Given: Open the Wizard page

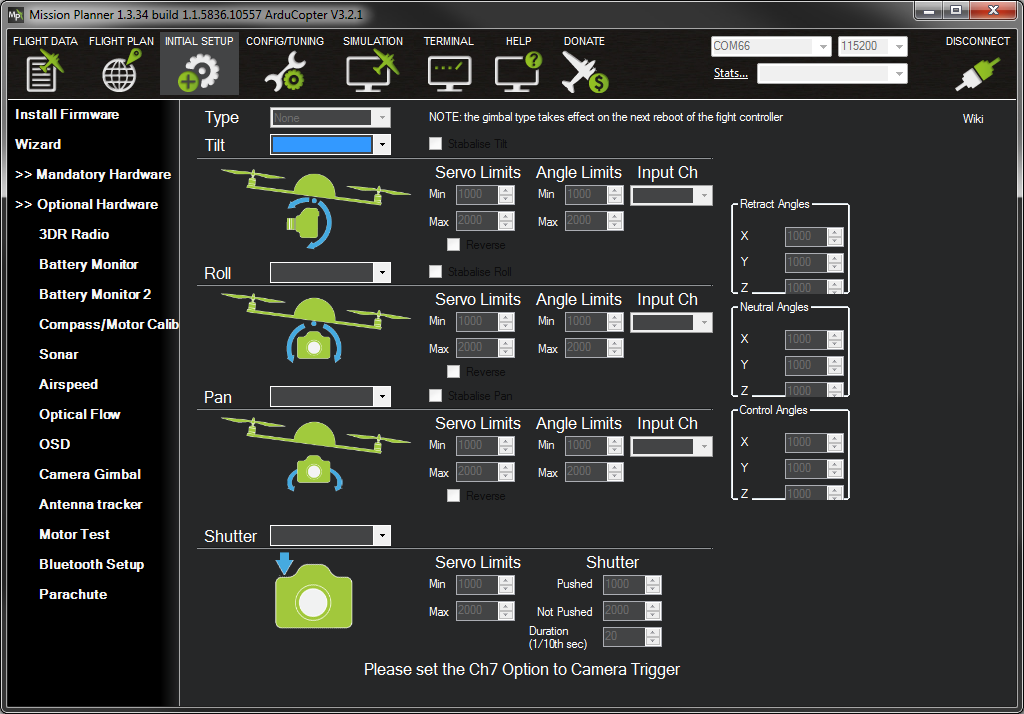Looking at the screenshot, I should [x=38, y=144].
